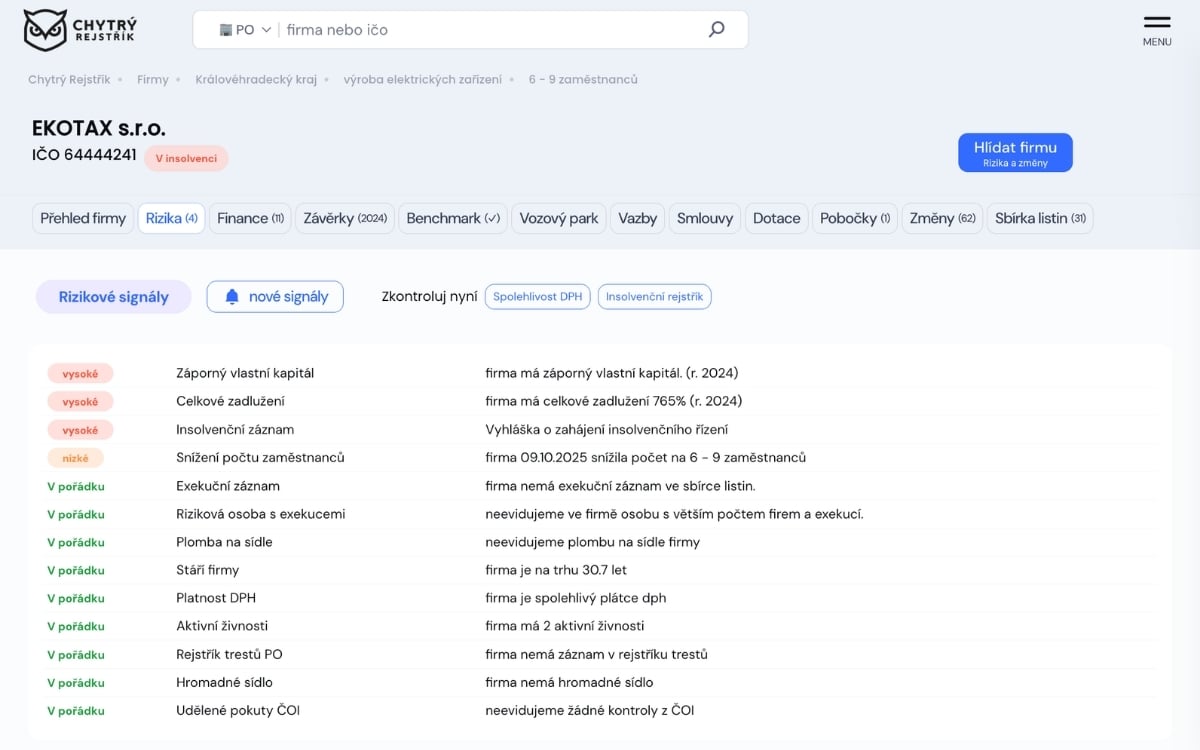Click the EKOTAX s.r.o. company heading
Screen dimensions: 1200x750
(x=99, y=128)
